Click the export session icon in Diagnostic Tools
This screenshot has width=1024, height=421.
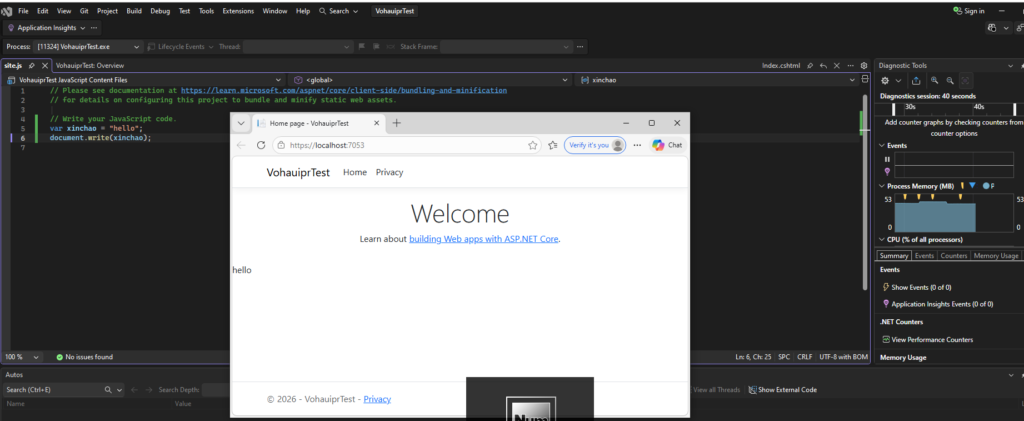point(915,80)
